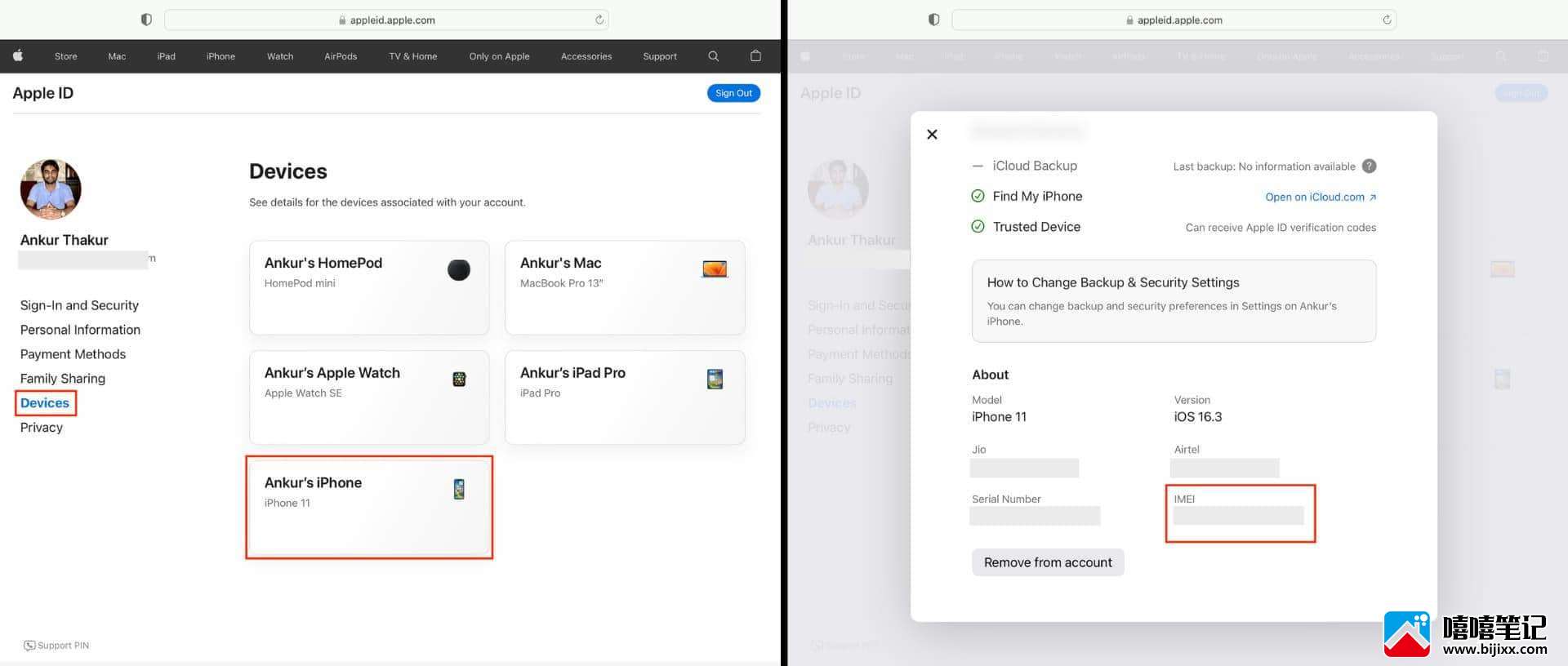Open Only on Apple menu item

point(499,56)
